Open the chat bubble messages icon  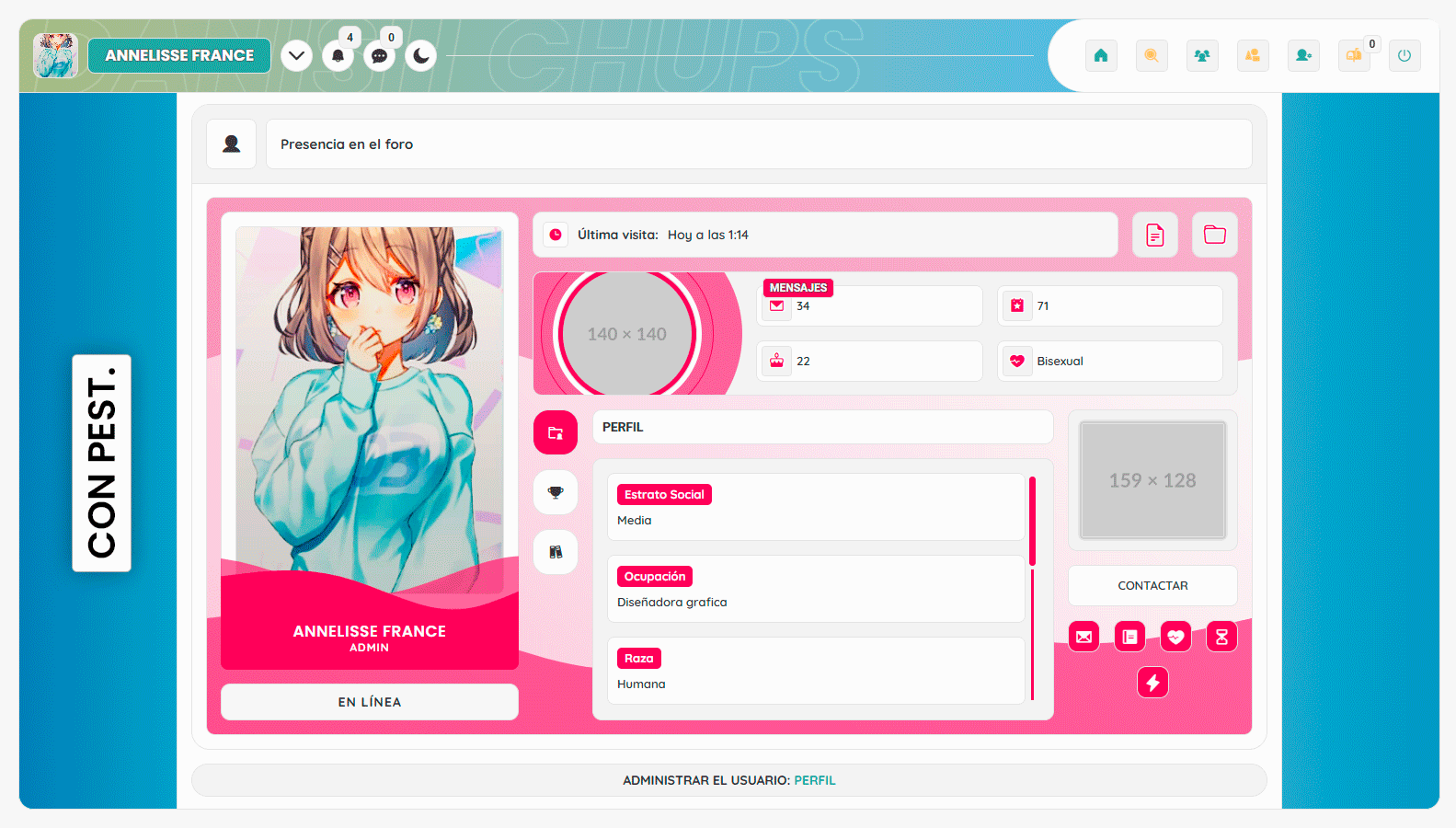379,56
